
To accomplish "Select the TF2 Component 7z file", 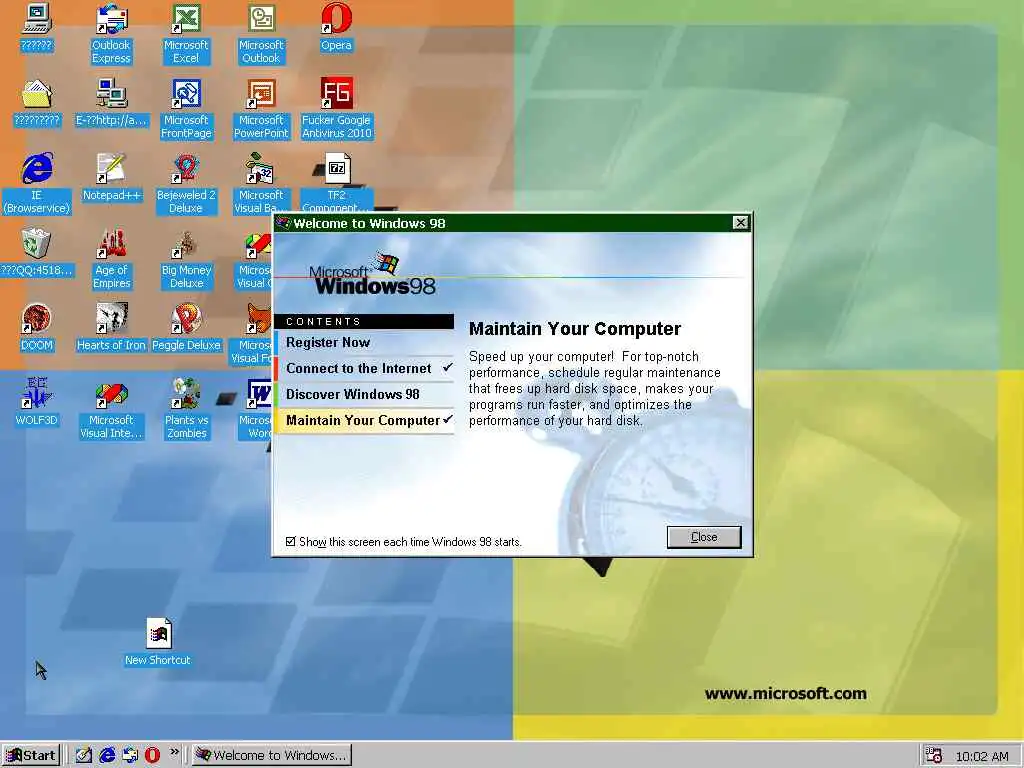I will (336, 182).
